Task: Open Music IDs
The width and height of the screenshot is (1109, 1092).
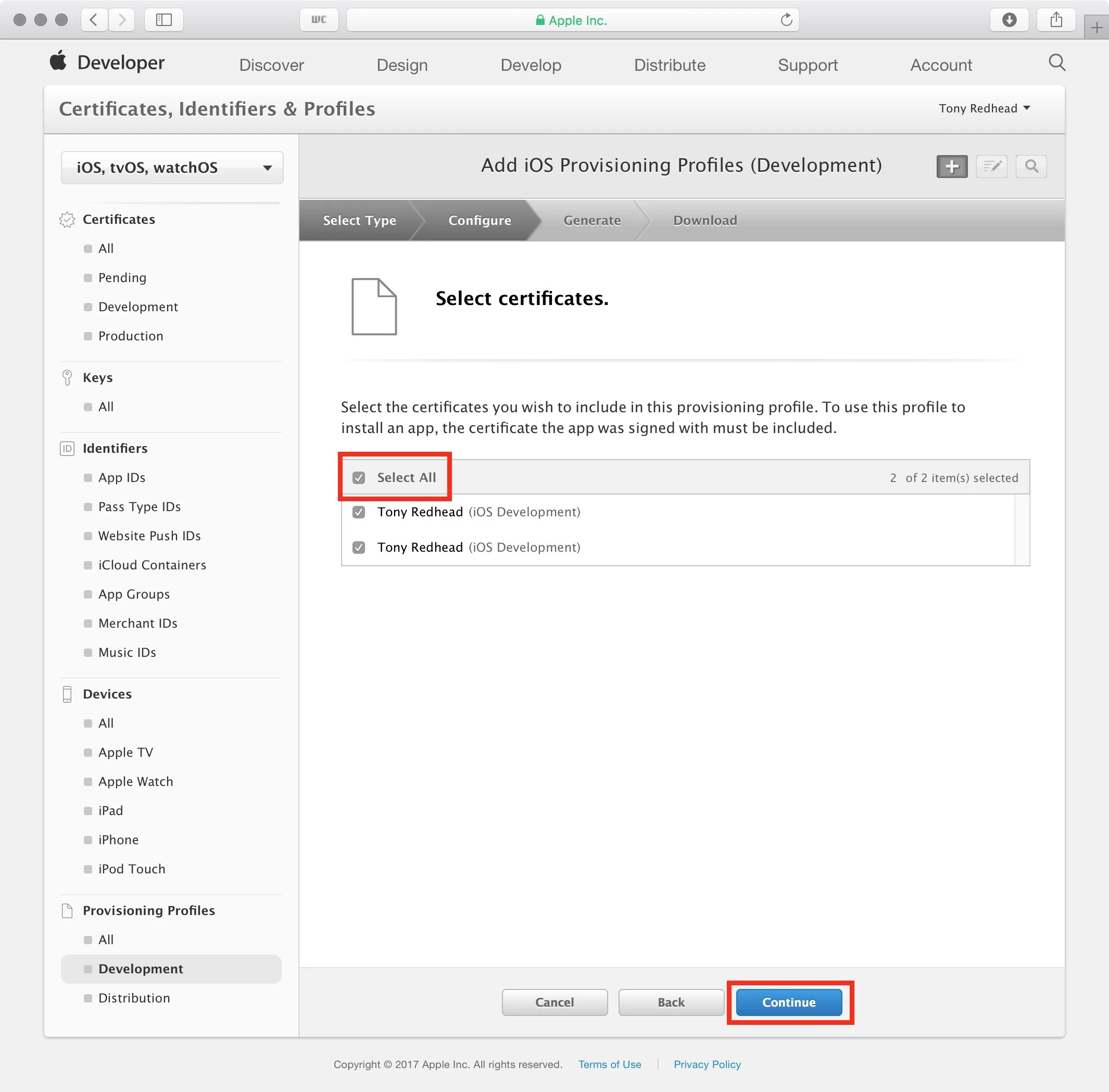Action: 127,653
